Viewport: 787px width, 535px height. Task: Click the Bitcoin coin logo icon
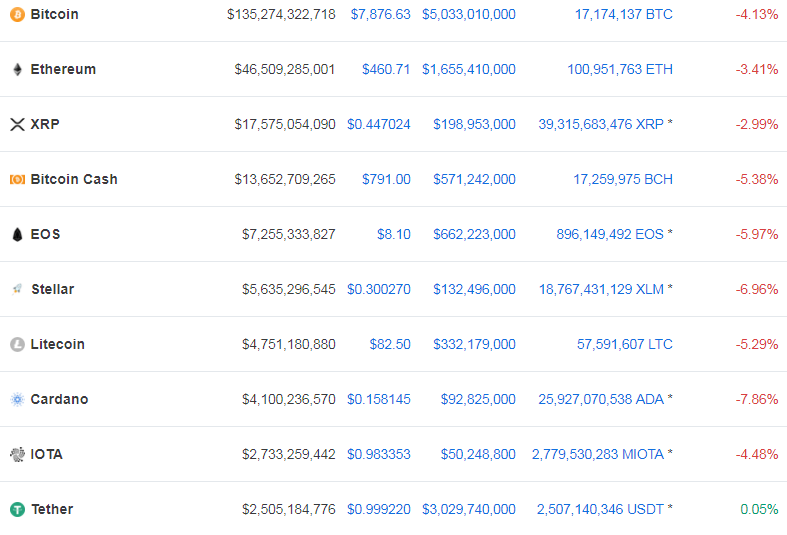(17, 15)
